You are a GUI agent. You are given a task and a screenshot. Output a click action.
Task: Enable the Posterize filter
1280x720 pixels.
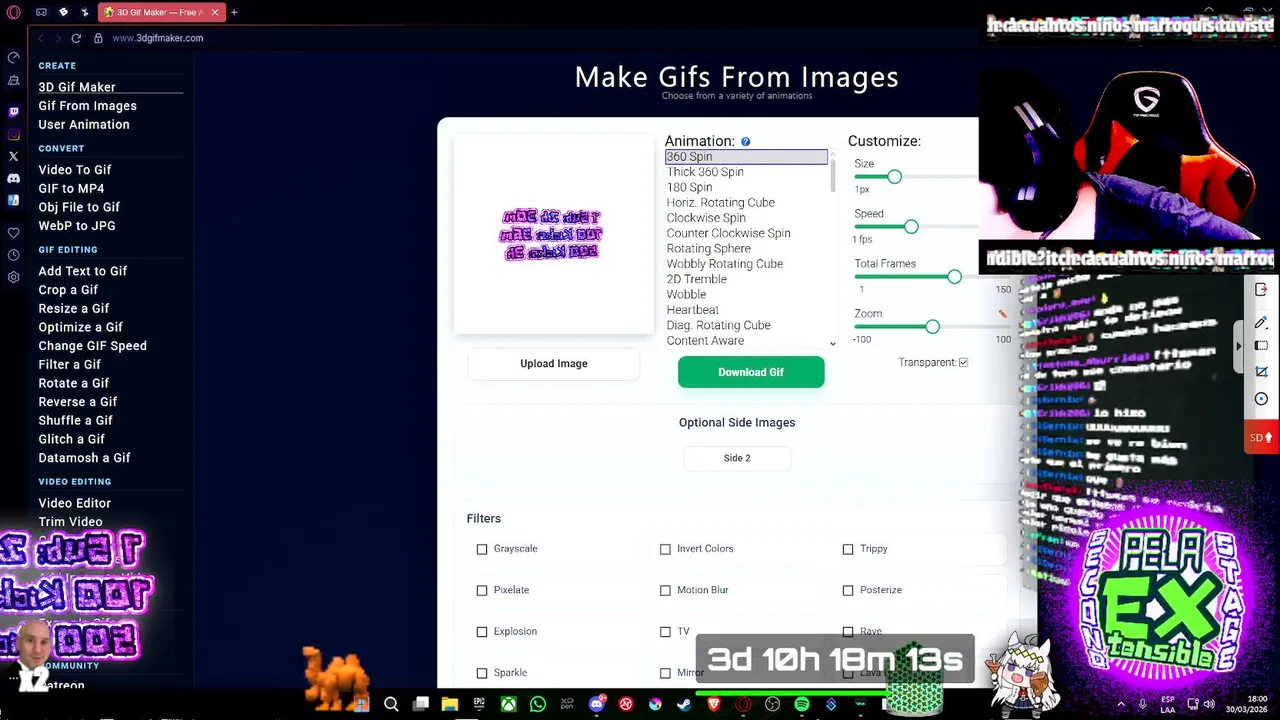point(848,590)
